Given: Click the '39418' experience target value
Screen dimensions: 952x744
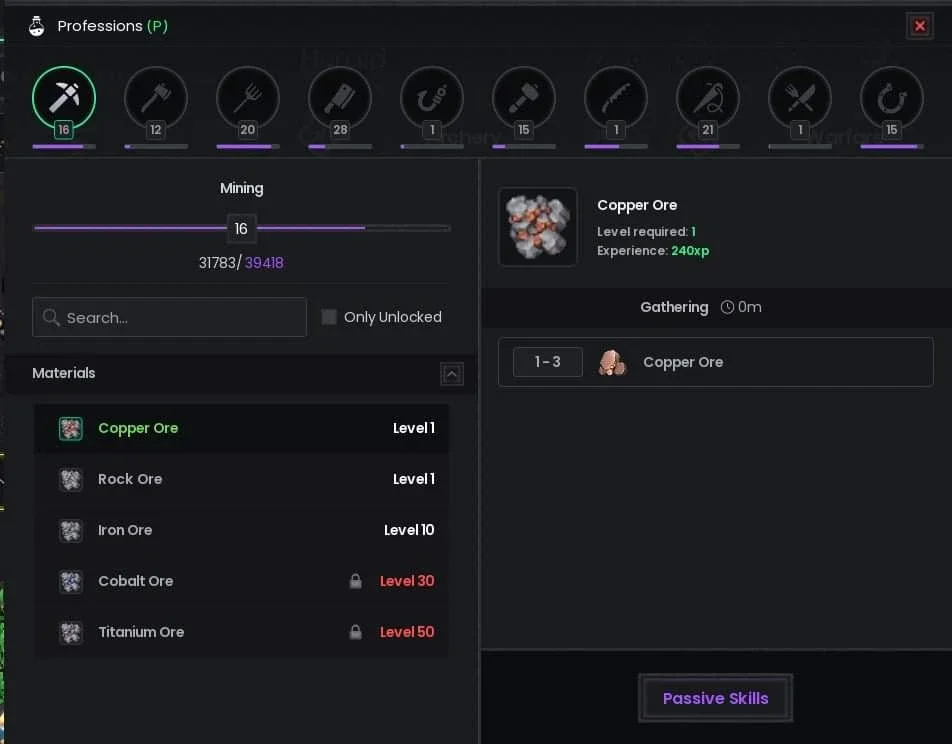Looking at the screenshot, I should [x=264, y=263].
